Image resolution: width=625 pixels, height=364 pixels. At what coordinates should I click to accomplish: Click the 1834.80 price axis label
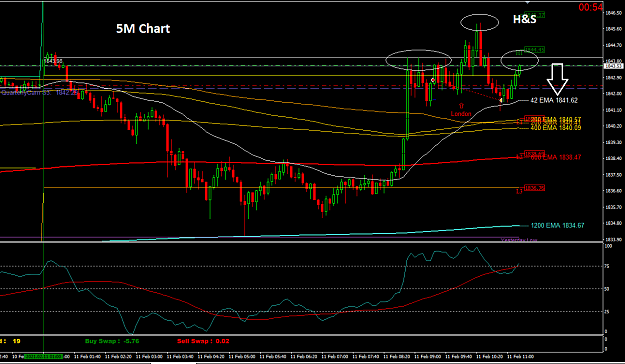click(613, 223)
